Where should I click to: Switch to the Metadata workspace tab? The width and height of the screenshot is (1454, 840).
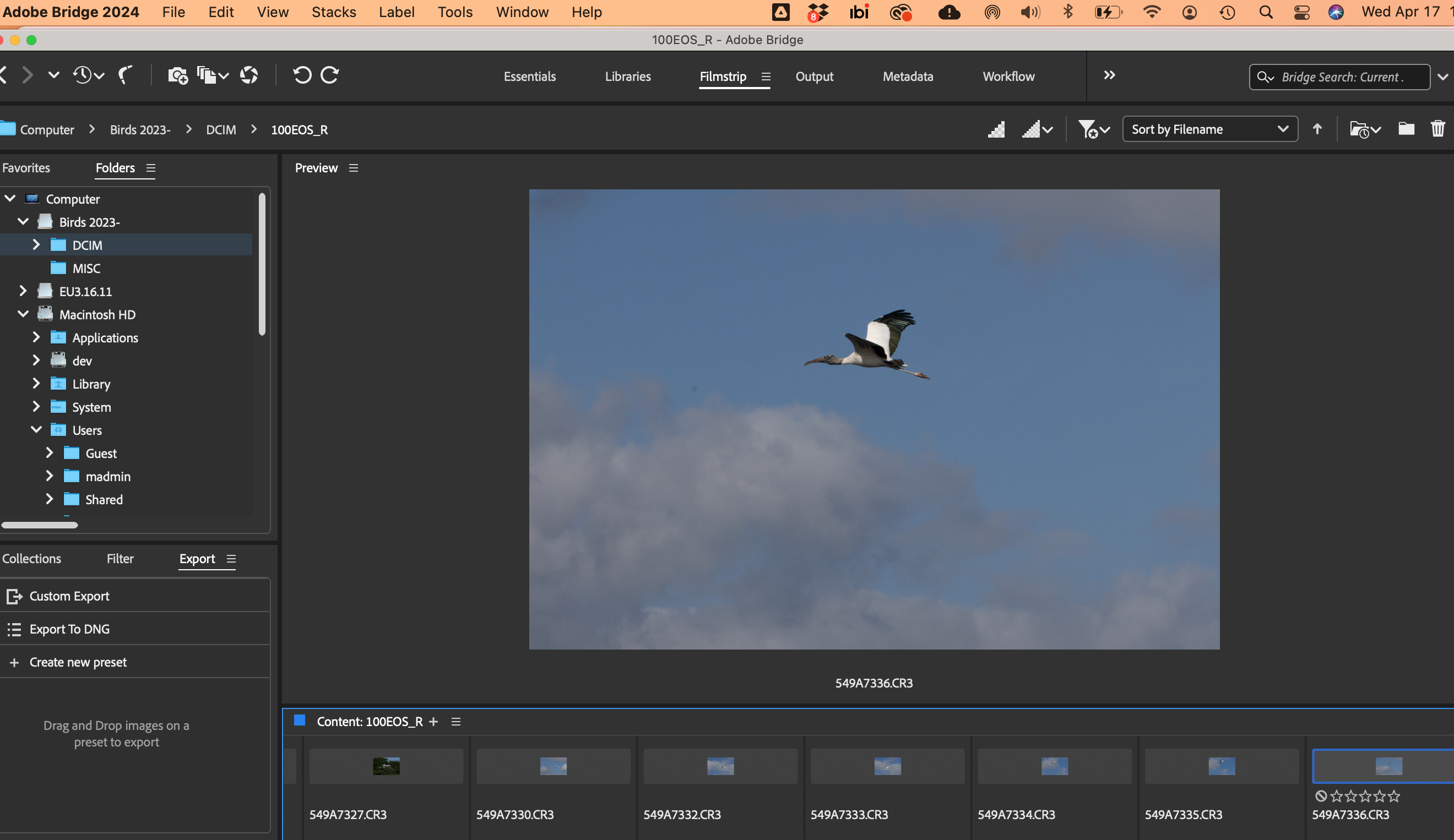(908, 76)
